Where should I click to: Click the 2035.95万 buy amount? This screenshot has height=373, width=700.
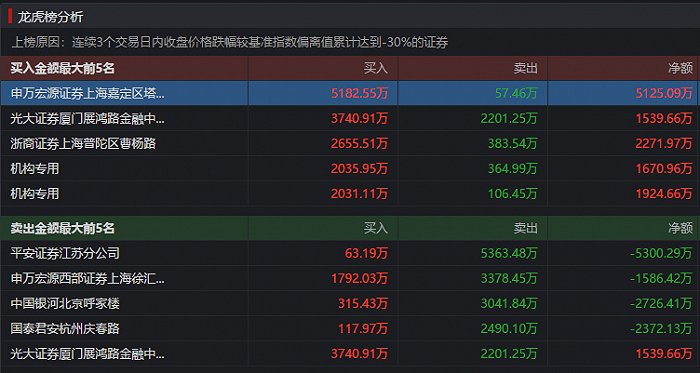(359, 169)
